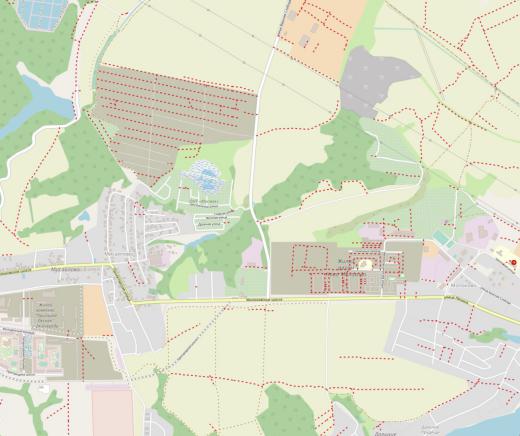Select the small blue pond near left village
Screen dimensions: 520x436
(x=84, y=216)
